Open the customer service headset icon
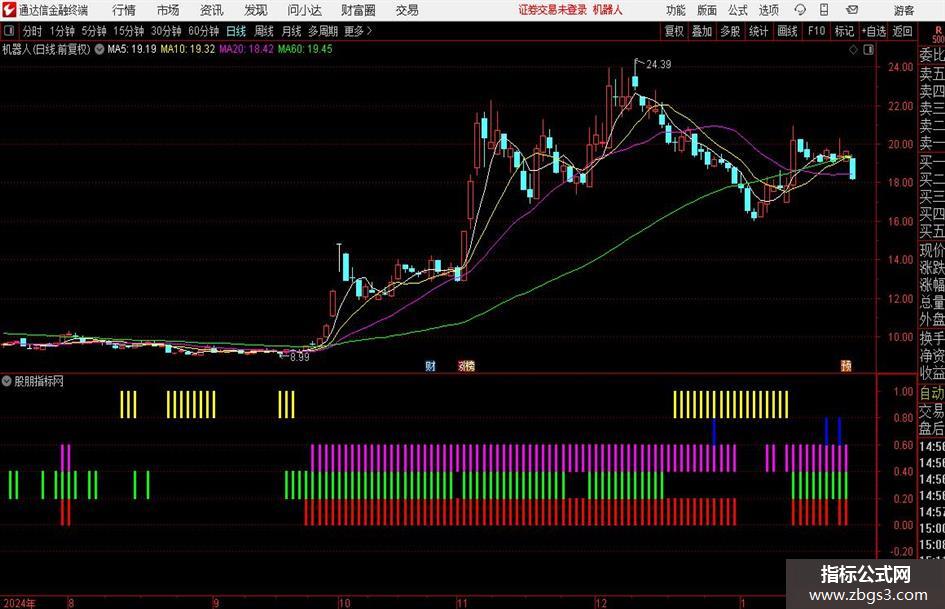 [800, 10]
